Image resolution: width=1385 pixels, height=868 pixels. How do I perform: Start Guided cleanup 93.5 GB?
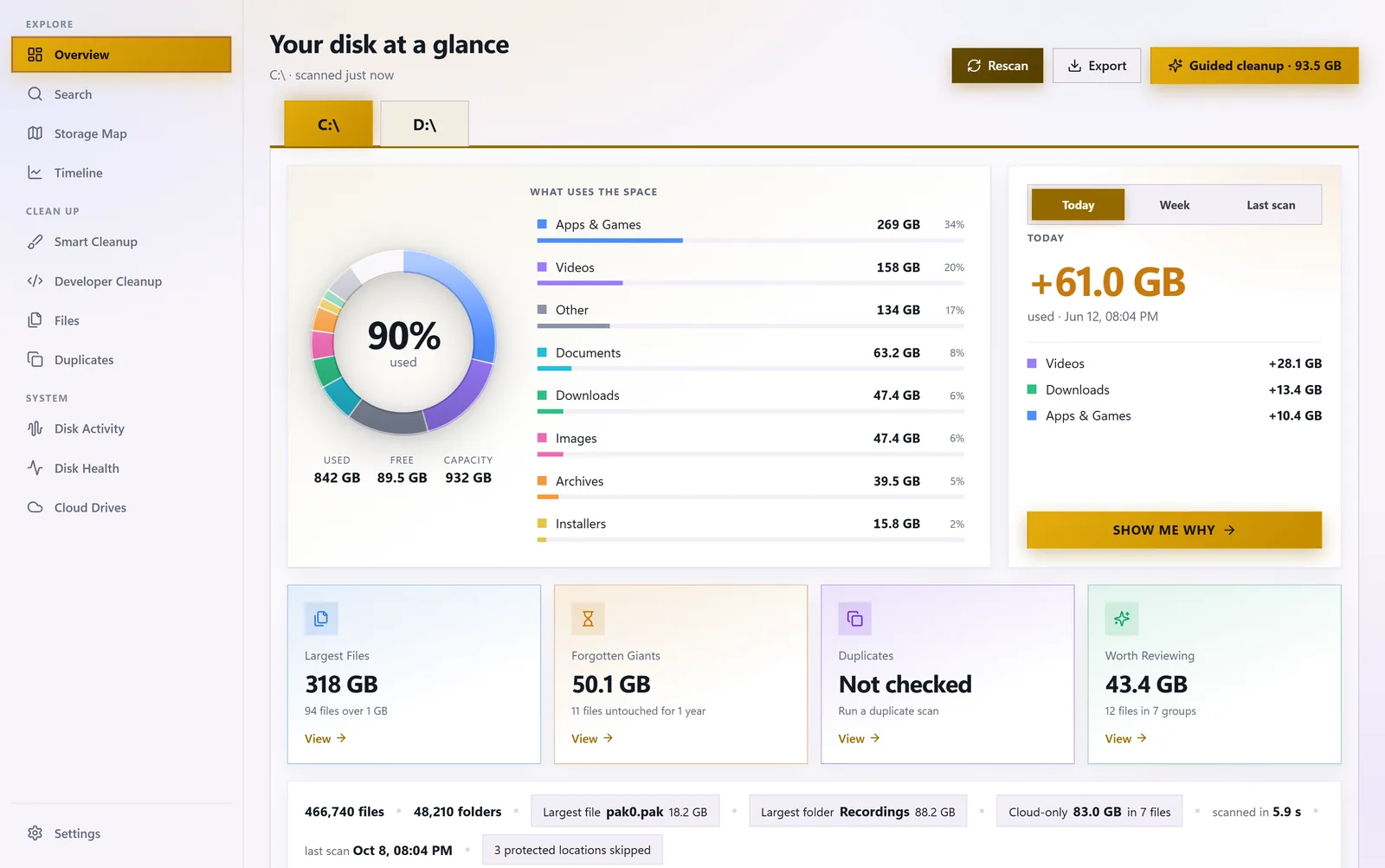pos(1254,66)
